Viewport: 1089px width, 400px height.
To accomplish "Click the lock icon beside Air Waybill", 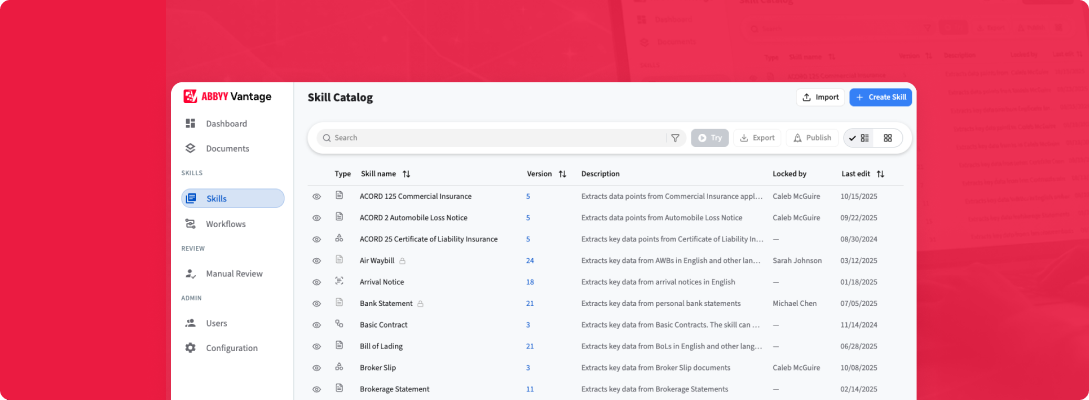I will click(403, 261).
